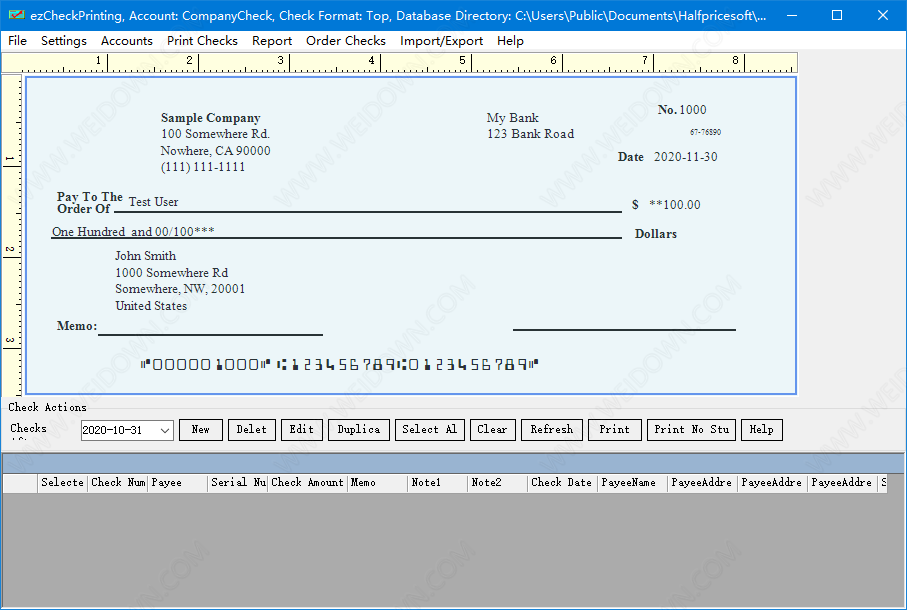The height and width of the screenshot is (610, 907).
Task: Click the United States address line
Action: click(151, 306)
